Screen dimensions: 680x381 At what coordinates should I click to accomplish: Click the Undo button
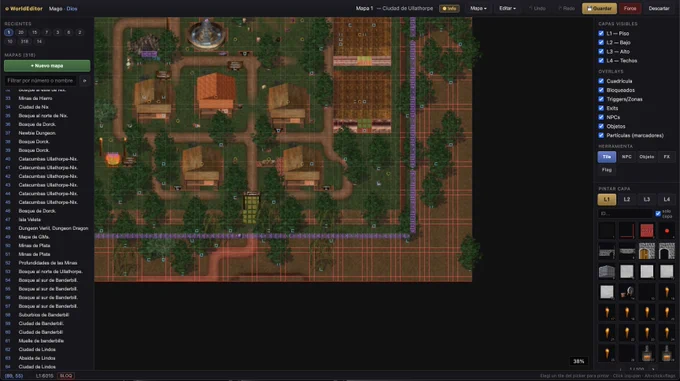coord(537,8)
